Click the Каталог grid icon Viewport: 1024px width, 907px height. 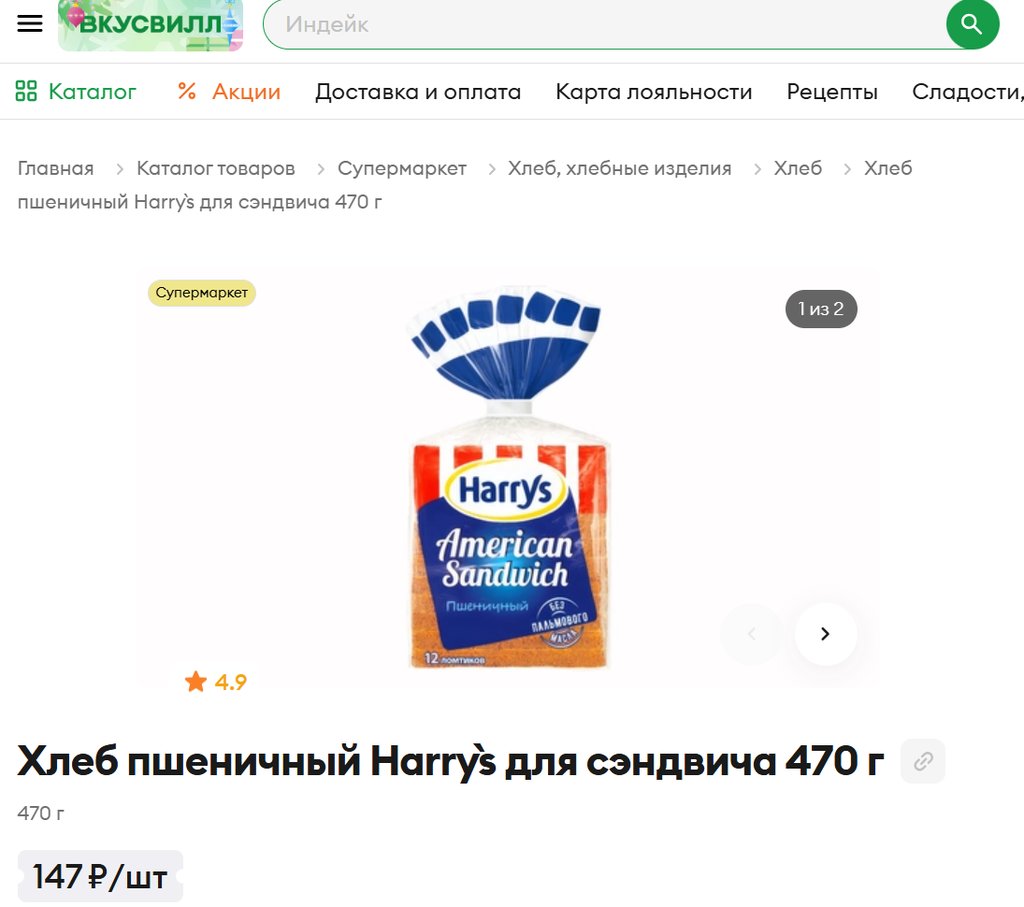point(26,91)
